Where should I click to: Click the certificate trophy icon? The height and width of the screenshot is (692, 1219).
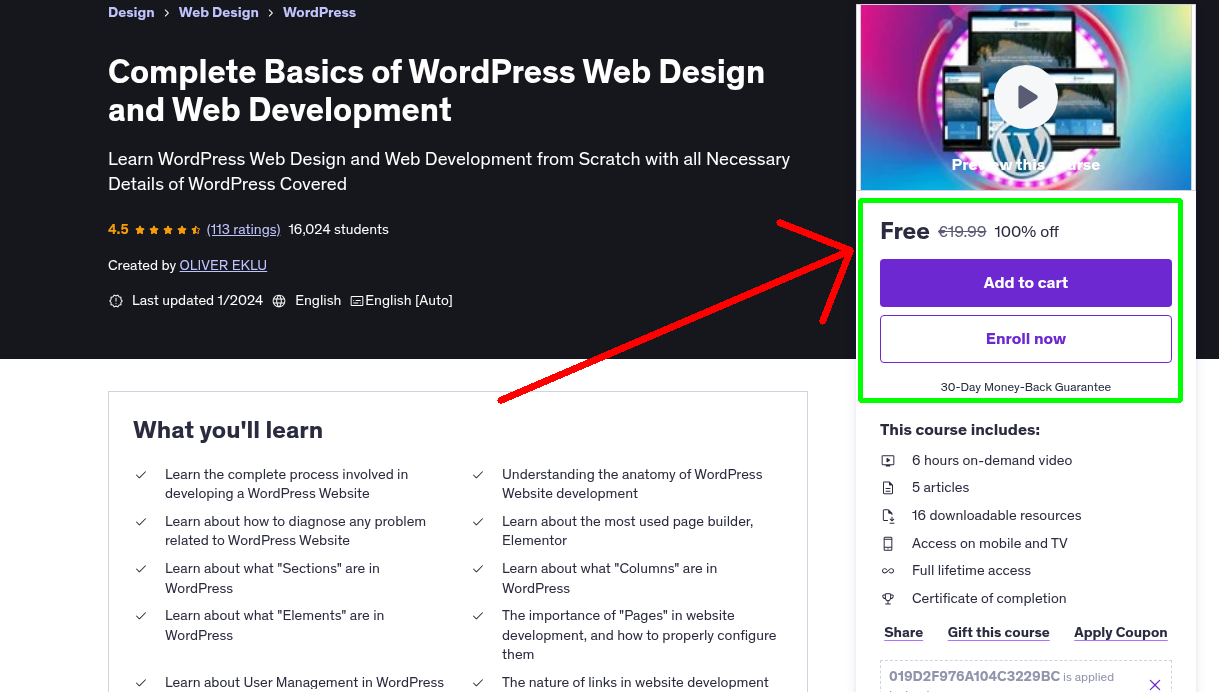[888, 599]
